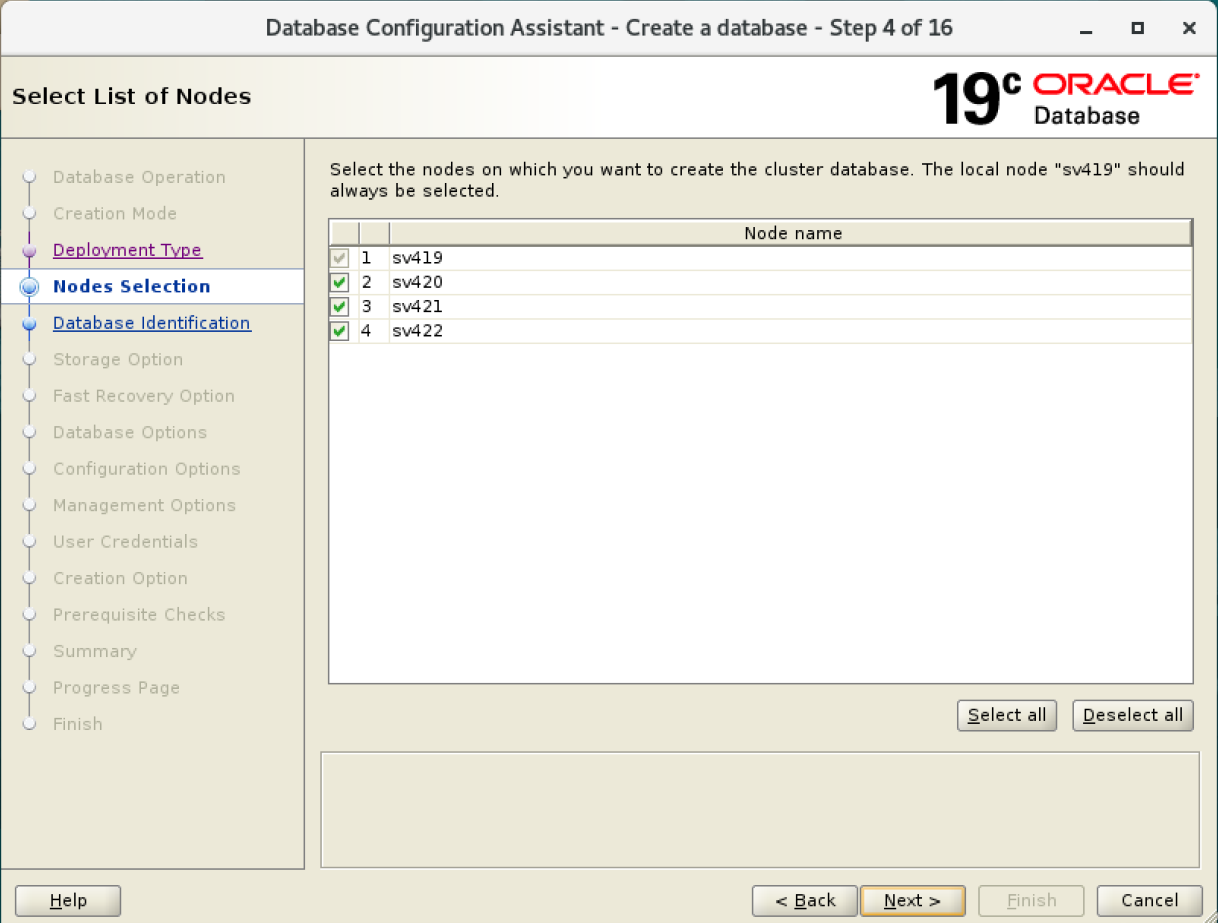Close the Database Configuration Assistant window
The width and height of the screenshot is (1218, 923).
(x=1189, y=28)
